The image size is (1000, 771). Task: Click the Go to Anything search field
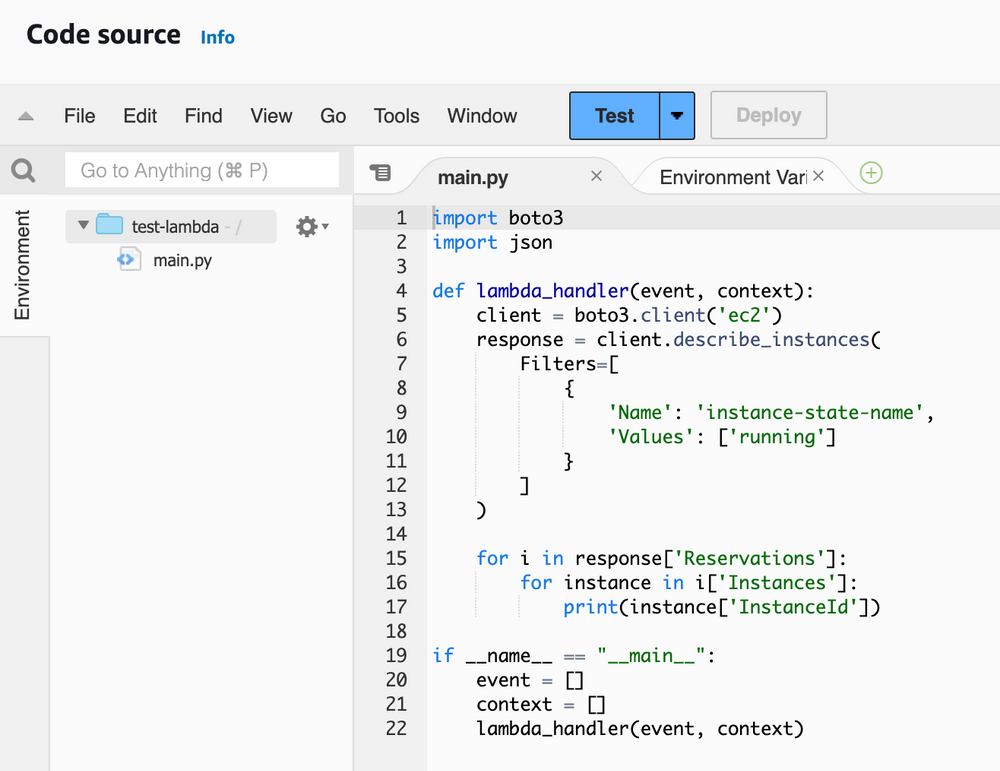tap(200, 170)
